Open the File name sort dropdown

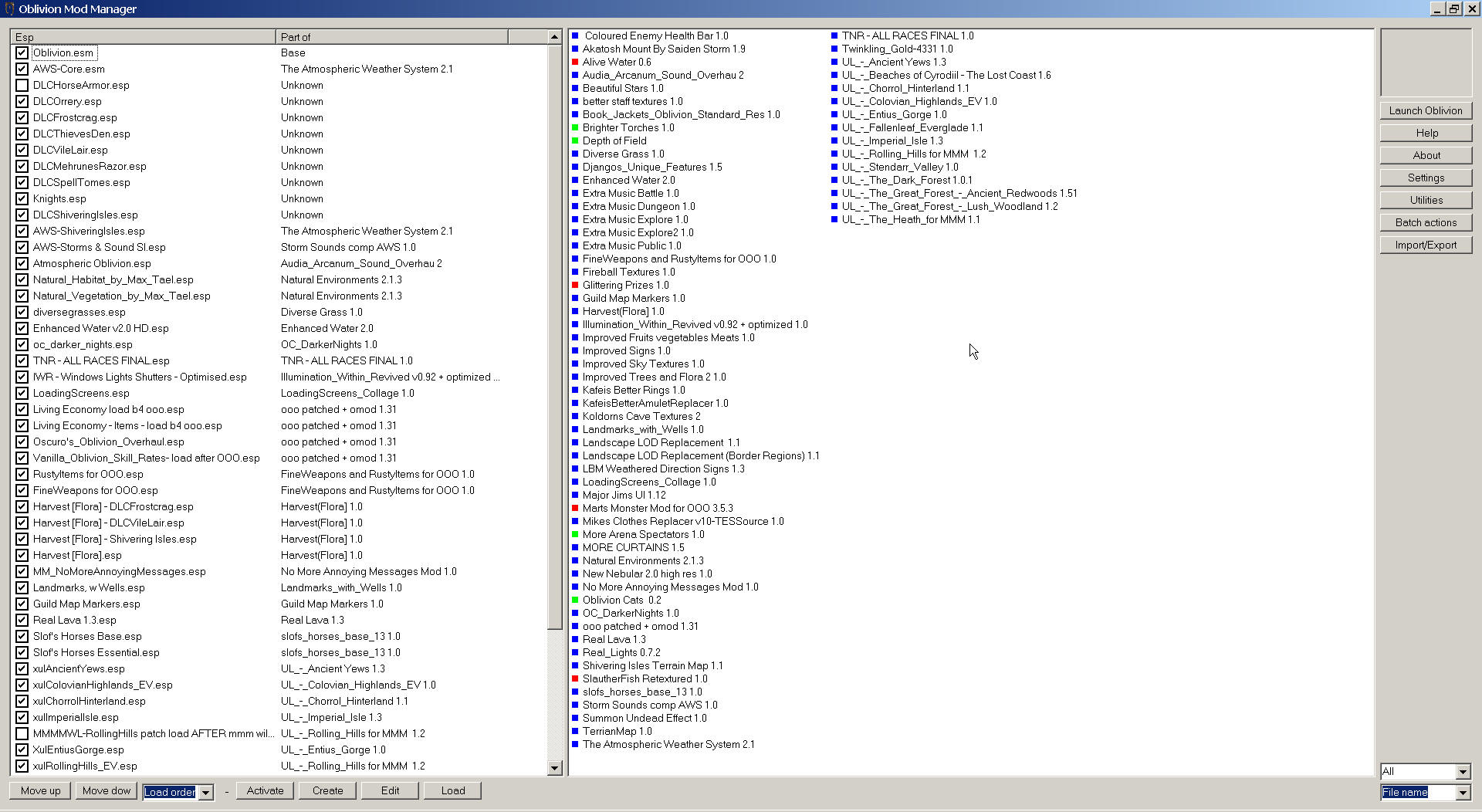(x=1463, y=792)
